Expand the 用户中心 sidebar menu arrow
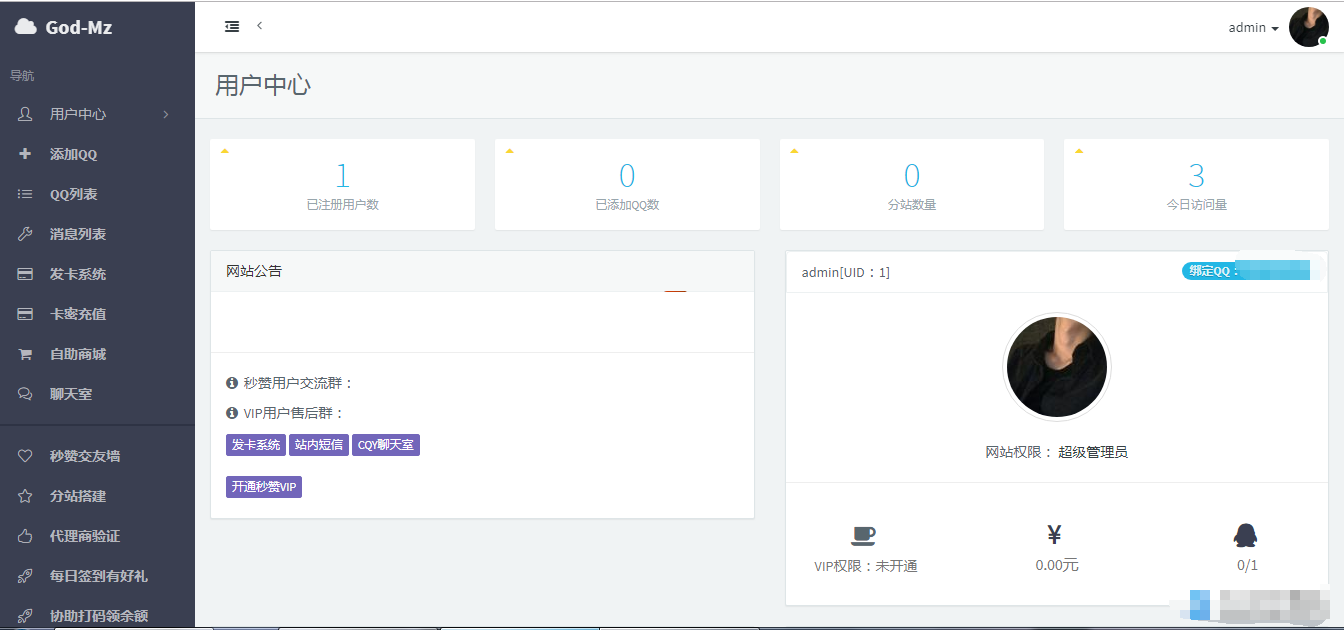 point(166,115)
